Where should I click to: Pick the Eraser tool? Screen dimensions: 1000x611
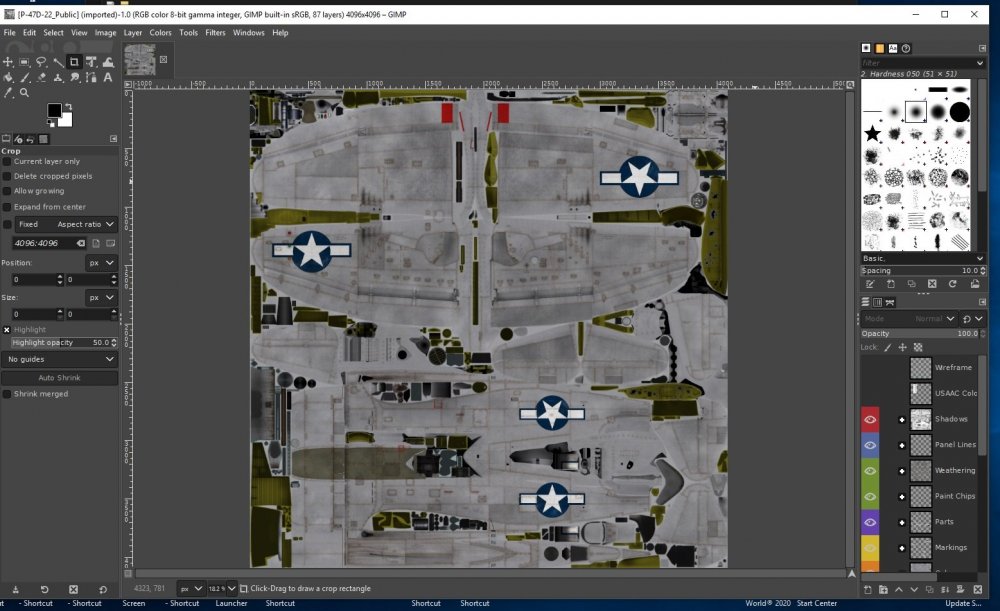40,77
